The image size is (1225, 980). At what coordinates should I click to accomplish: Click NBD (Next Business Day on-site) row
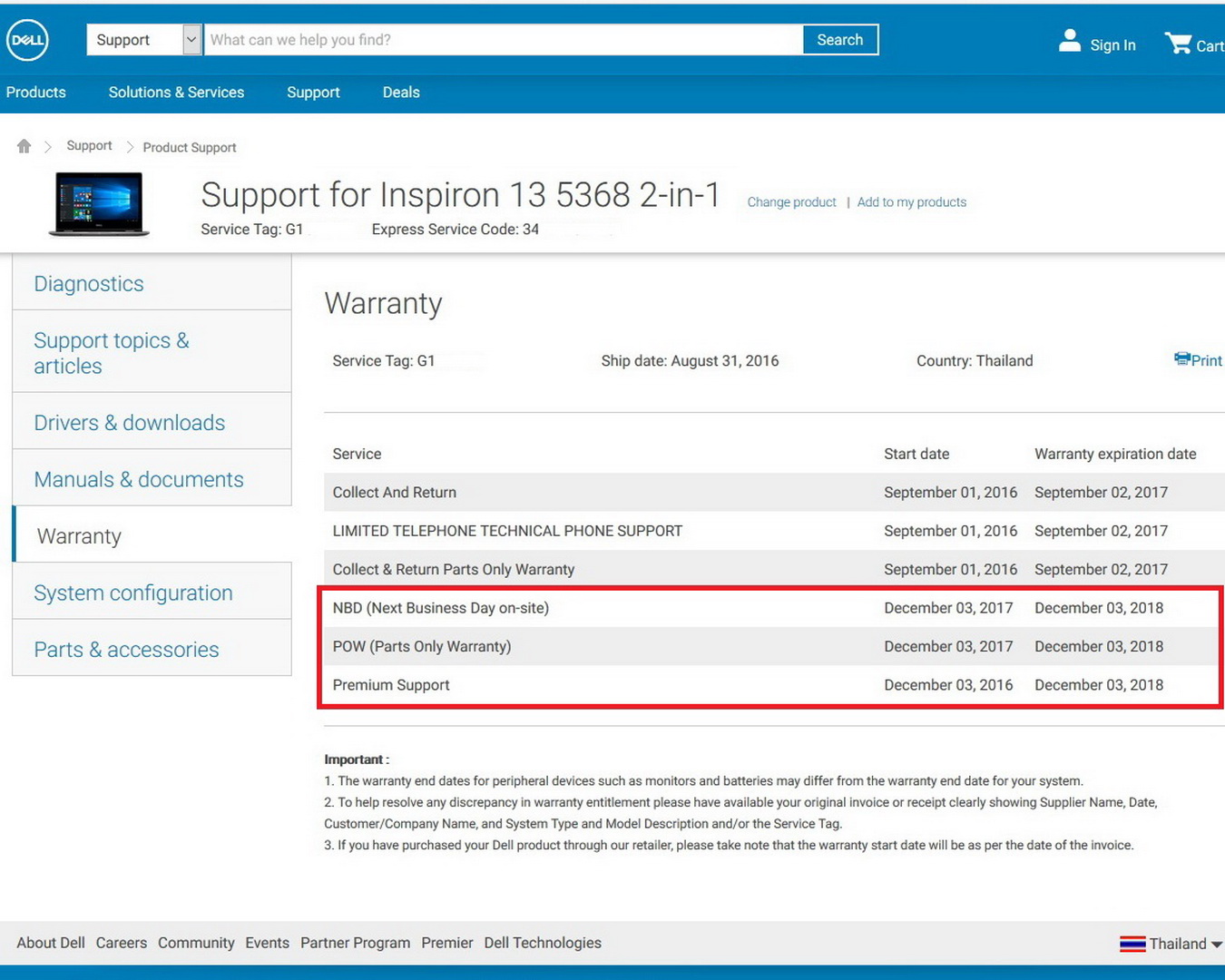(773, 608)
